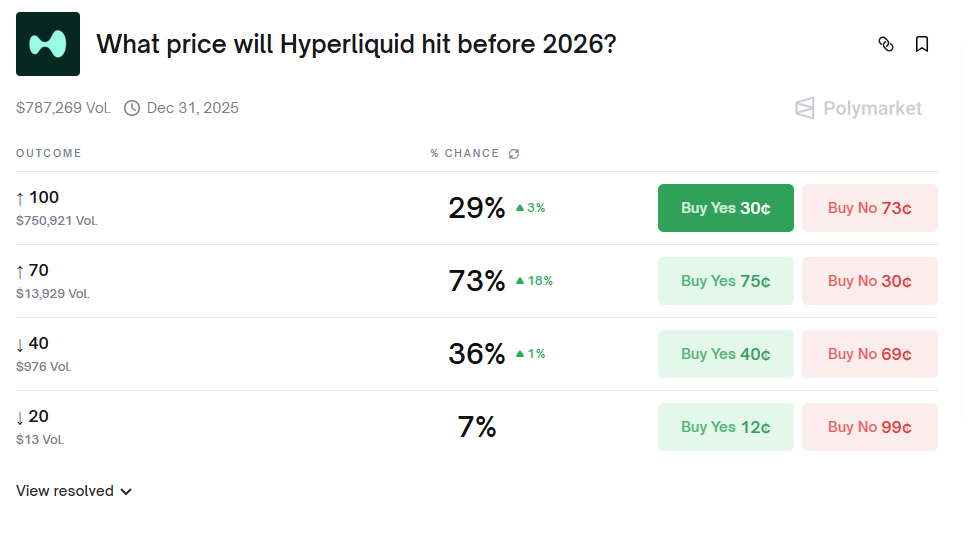Click the refresh icon beside % Chance
This screenshot has width=973, height=542.
[x=514, y=154]
